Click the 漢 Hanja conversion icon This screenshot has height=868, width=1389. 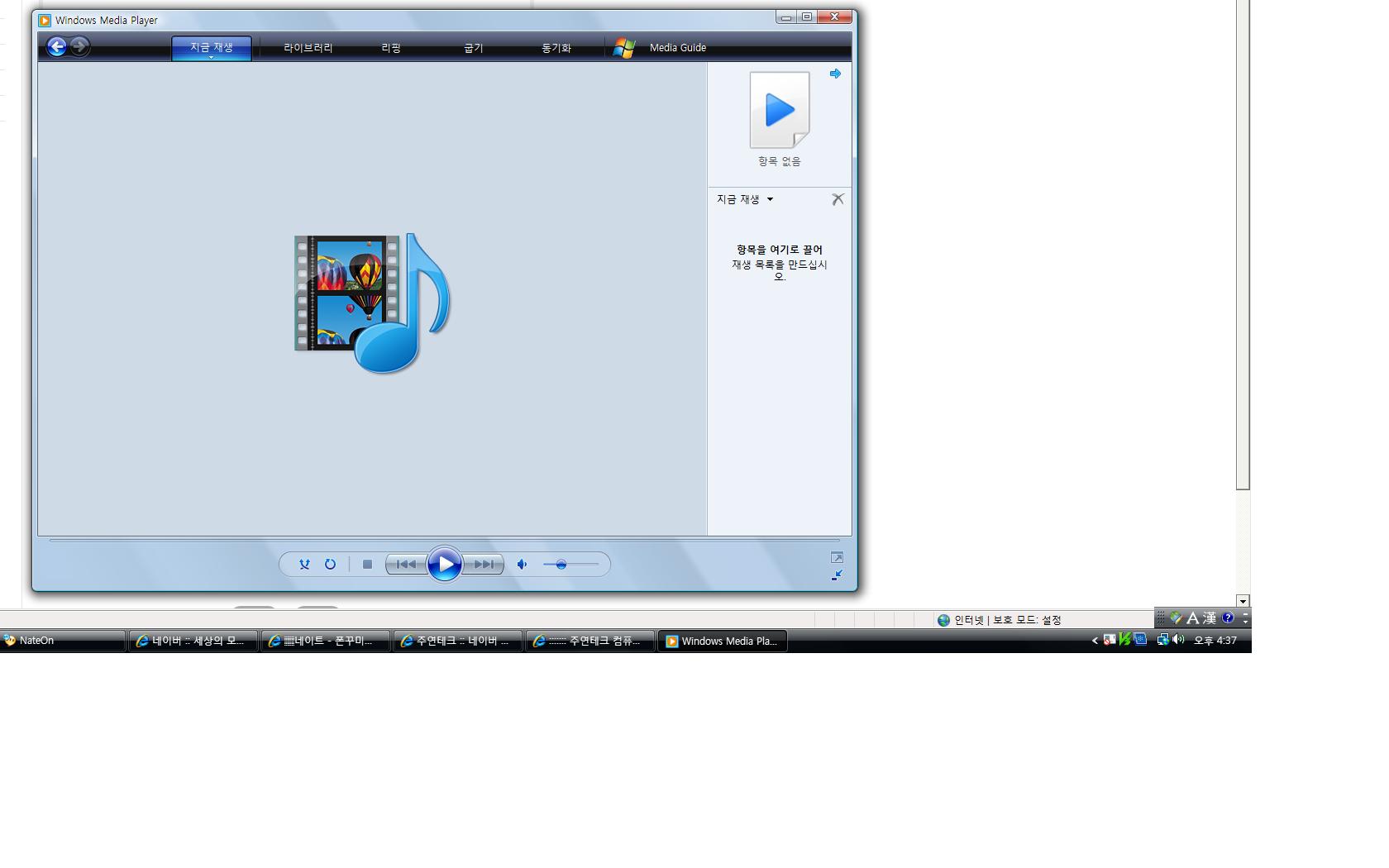click(x=1210, y=618)
